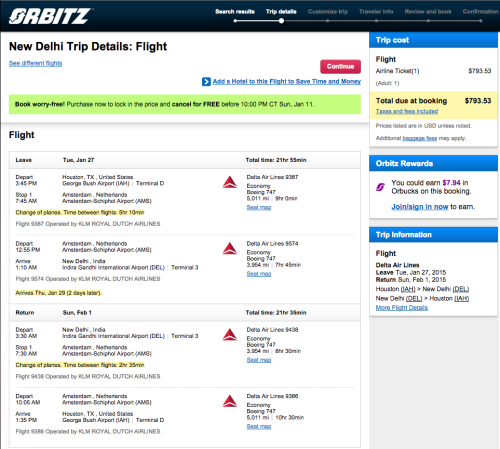Click 'Arrives Thu, Jan 29 (2 days later)' notice
Viewport: 500px width, 449px height.
click(x=58, y=293)
